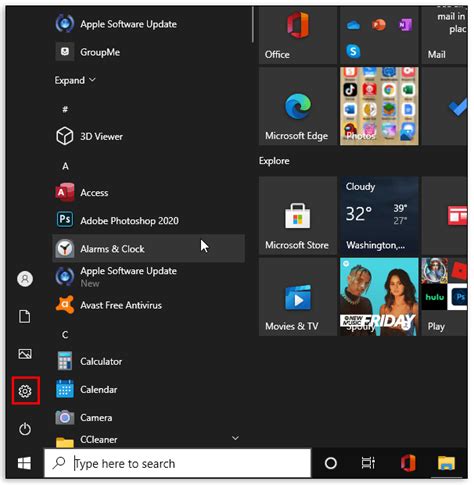The height and width of the screenshot is (485, 474).
Task: Open the Microsoft Store tile
Action: point(298,216)
